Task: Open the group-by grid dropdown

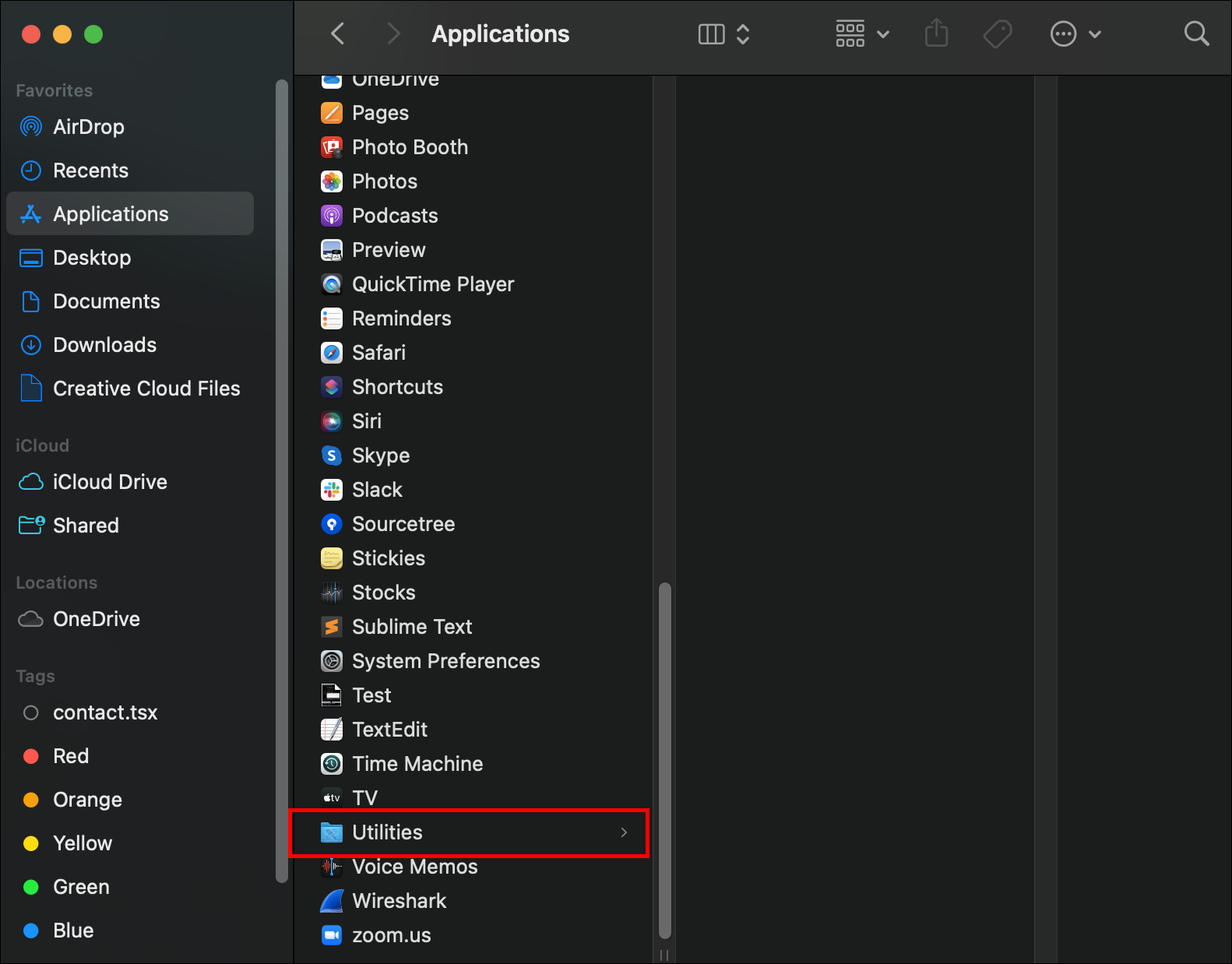Action: (x=862, y=33)
